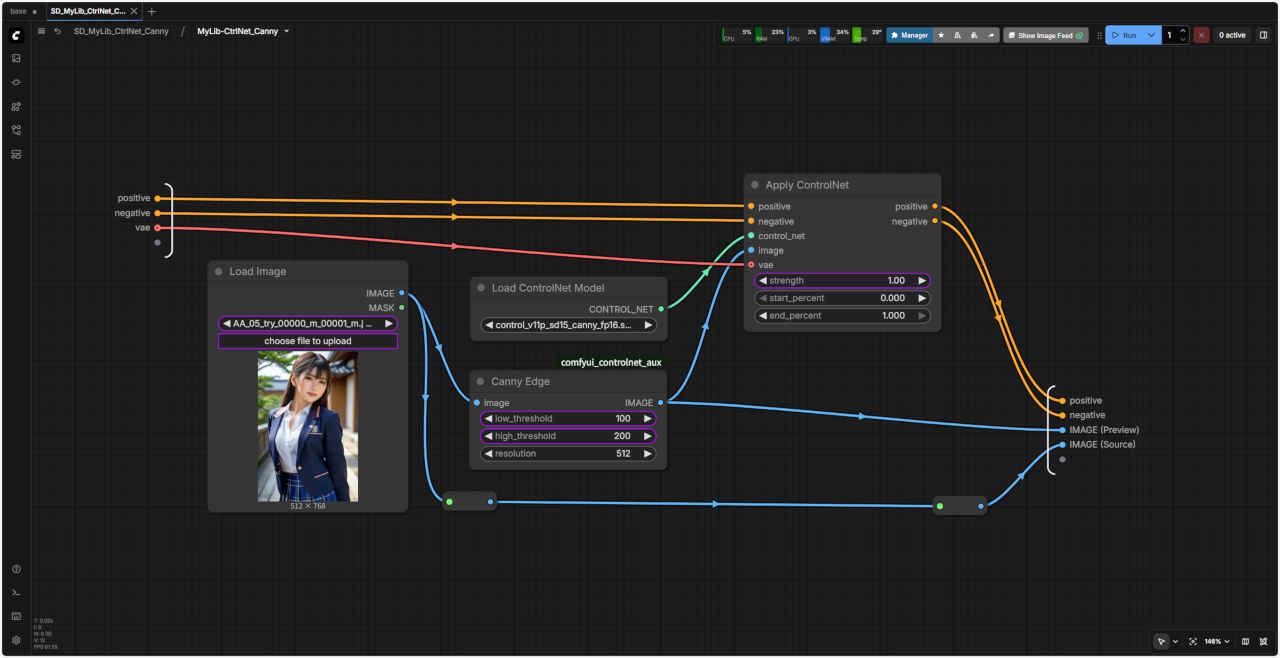The height and width of the screenshot is (658, 1280).
Task: Click the Manager button
Action: click(908, 35)
